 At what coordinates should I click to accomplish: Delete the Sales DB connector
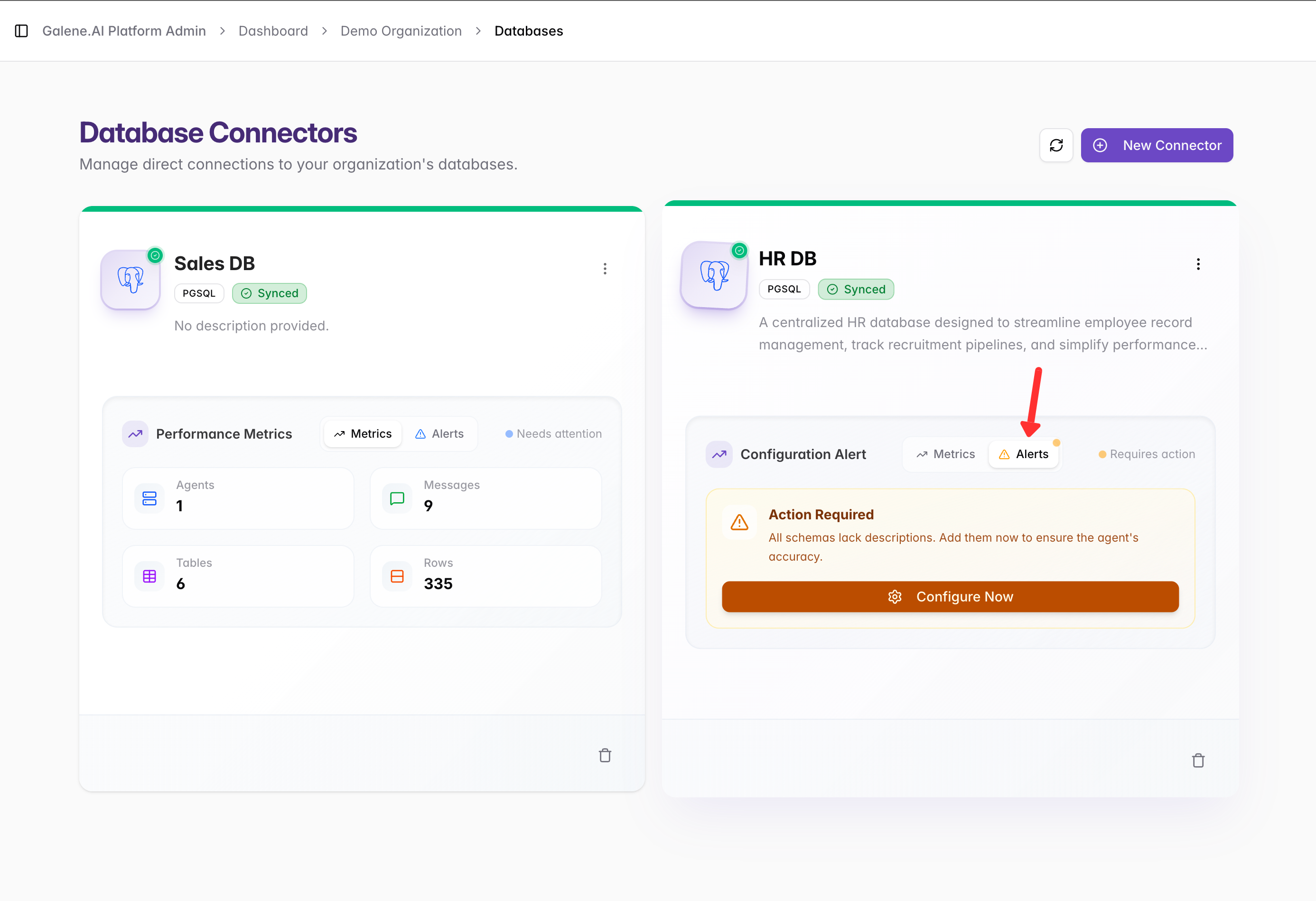point(605,755)
